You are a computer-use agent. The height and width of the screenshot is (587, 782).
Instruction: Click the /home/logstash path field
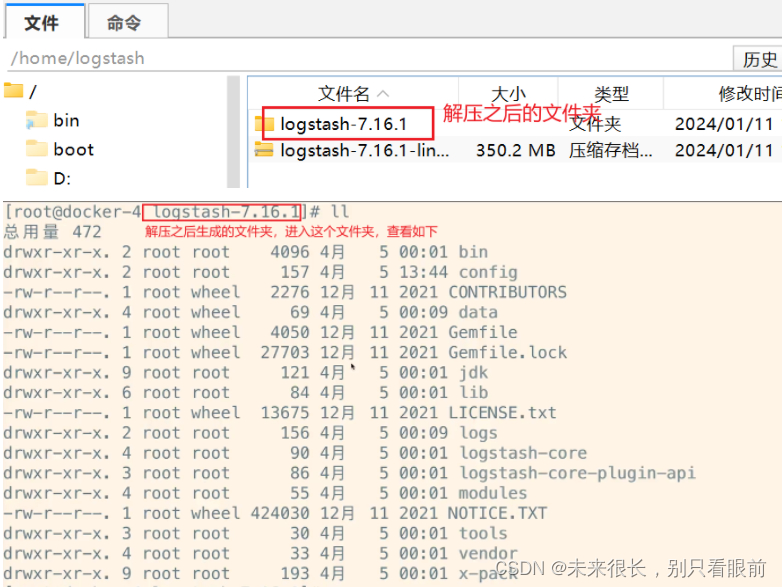click(x=369, y=58)
